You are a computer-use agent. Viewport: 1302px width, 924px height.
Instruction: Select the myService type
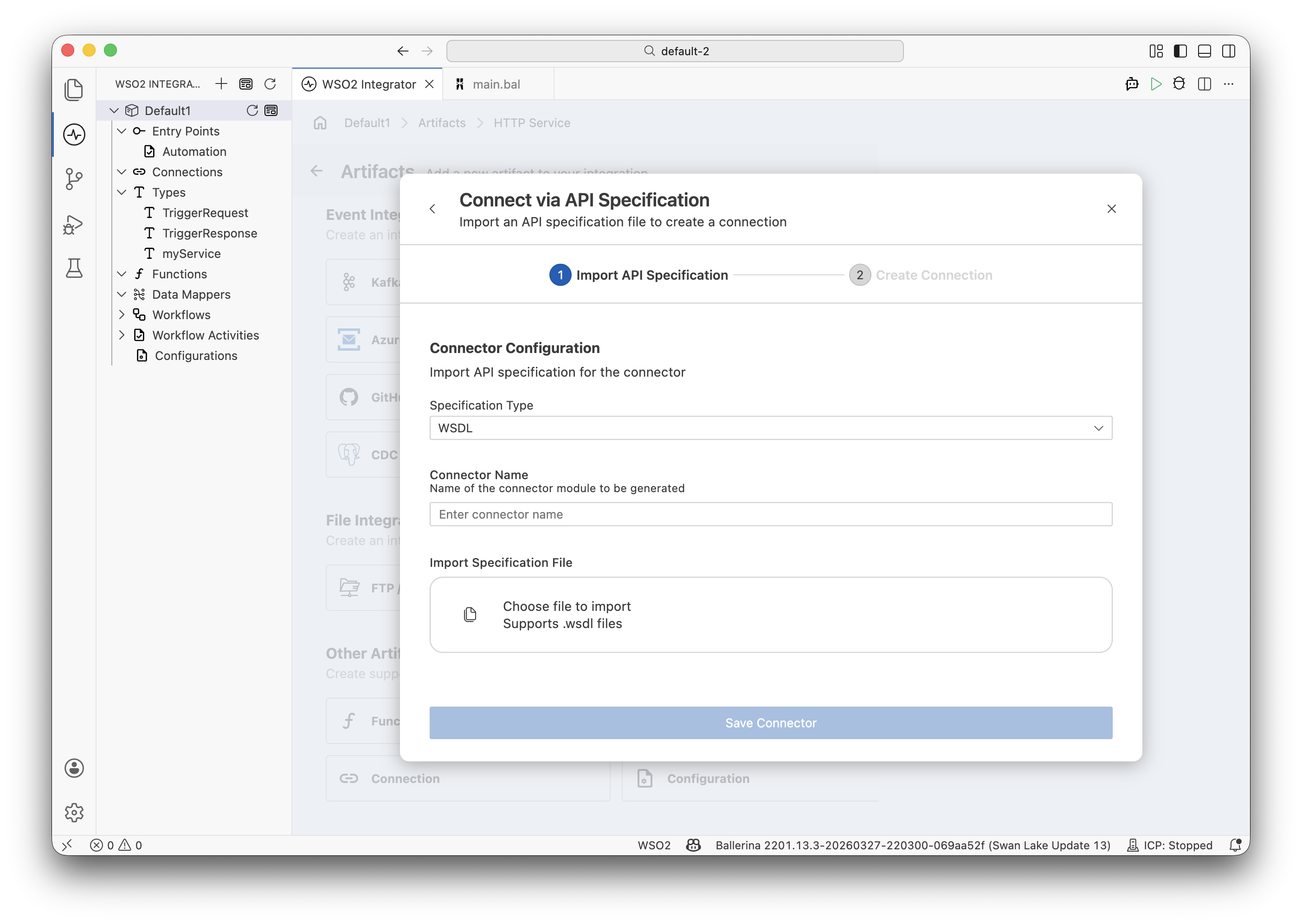click(191, 254)
